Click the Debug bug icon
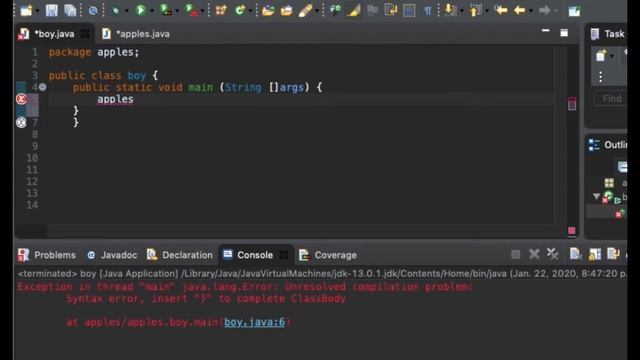Viewport: 640px width, 360px height. 116,11
